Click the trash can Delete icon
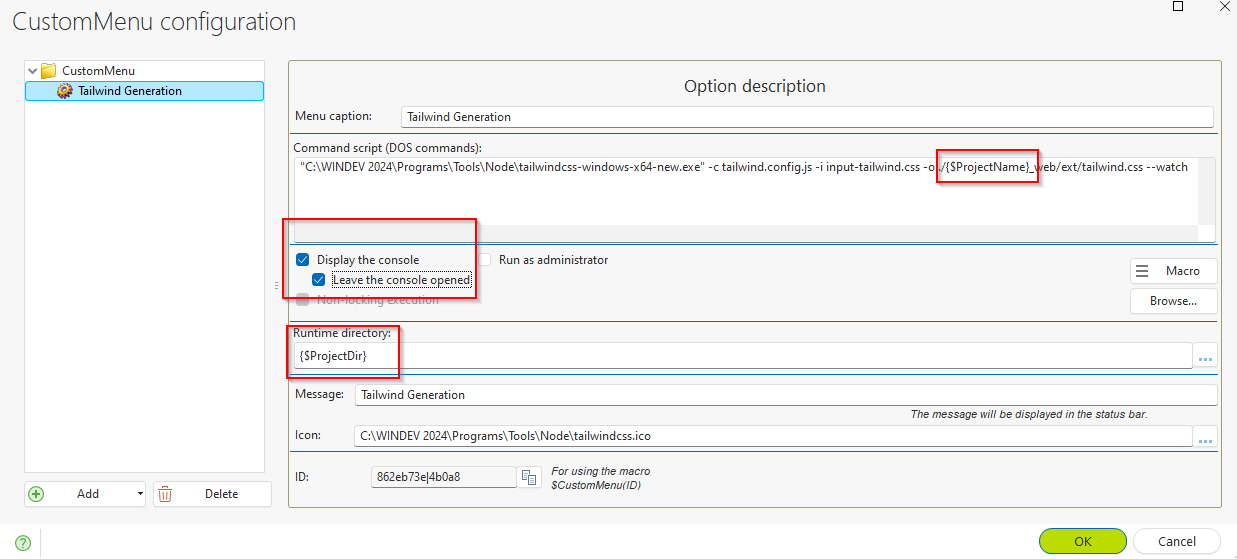 point(166,494)
